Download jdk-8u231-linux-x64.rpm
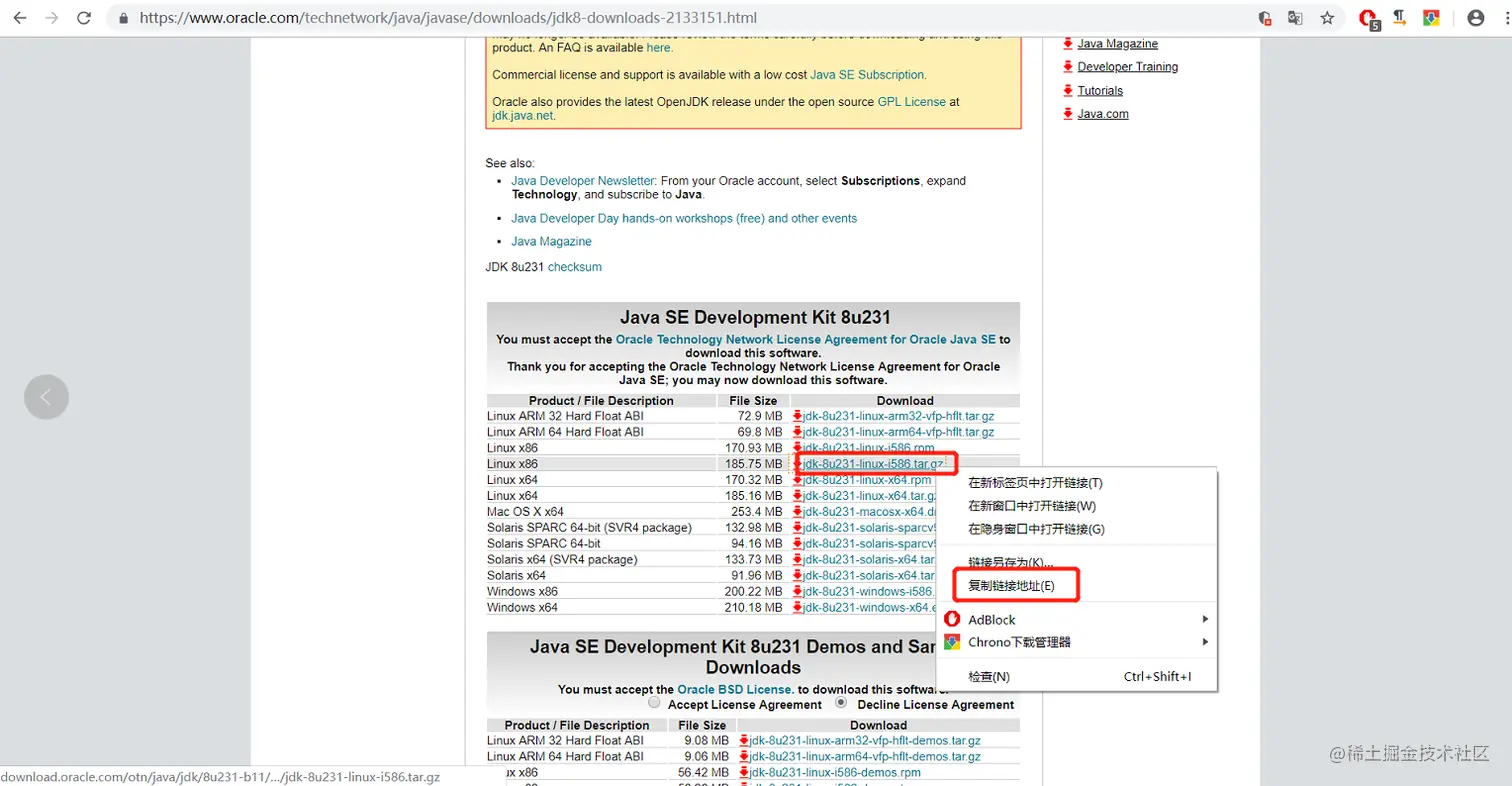 [866, 480]
